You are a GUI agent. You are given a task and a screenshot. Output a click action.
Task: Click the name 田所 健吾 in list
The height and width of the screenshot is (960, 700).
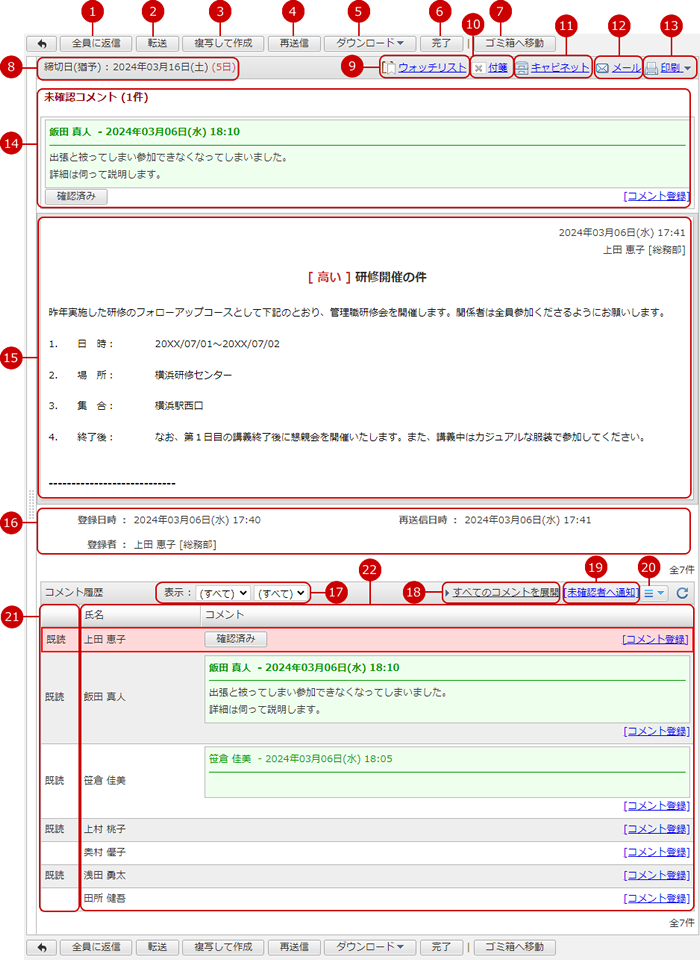[x=105, y=899]
